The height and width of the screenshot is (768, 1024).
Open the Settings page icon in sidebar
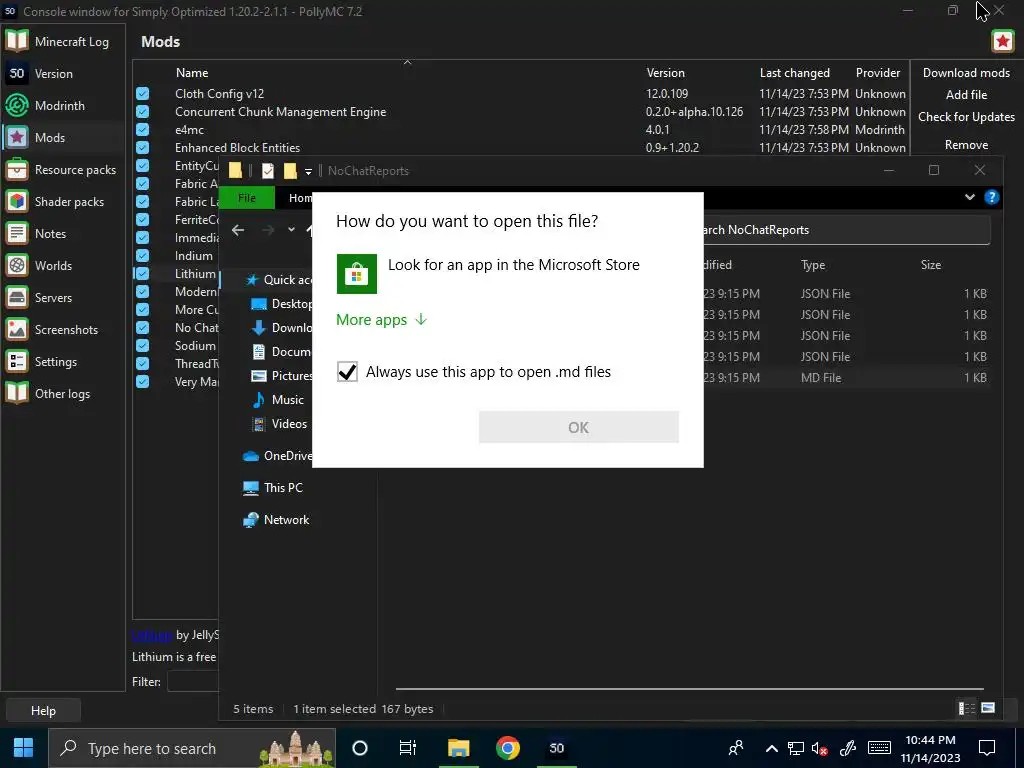coord(16,361)
